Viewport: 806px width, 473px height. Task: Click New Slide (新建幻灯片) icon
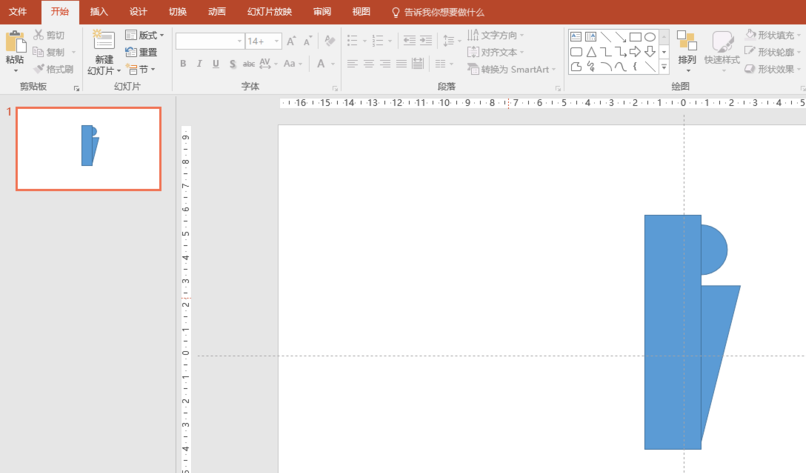[x=104, y=41]
